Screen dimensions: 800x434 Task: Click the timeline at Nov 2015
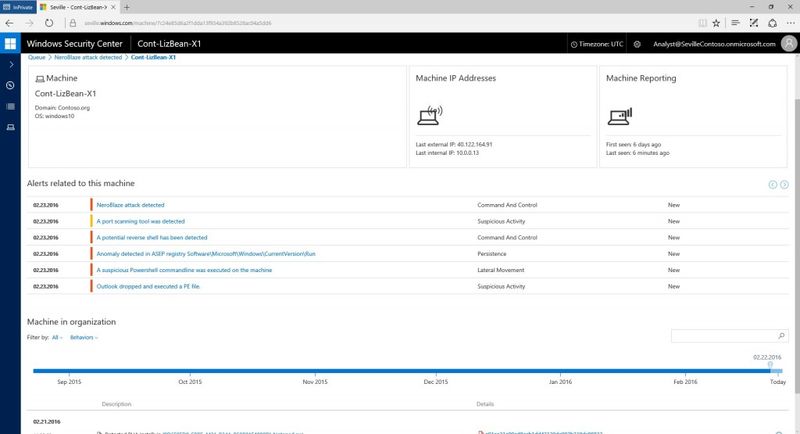pos(315,381)
